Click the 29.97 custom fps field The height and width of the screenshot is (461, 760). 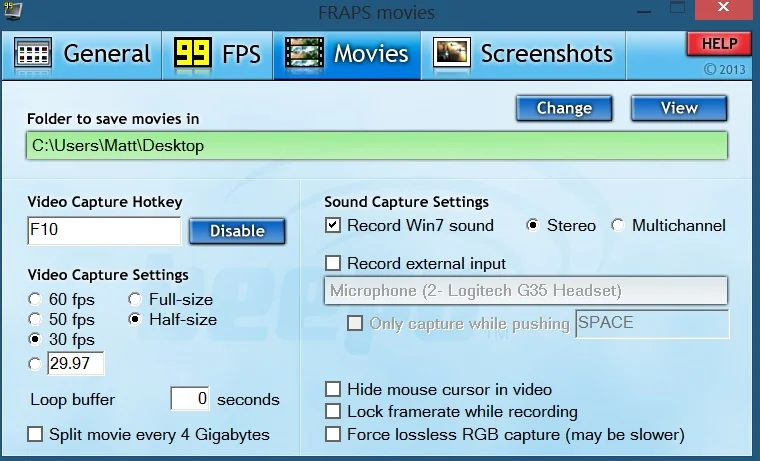pos(76,363)
